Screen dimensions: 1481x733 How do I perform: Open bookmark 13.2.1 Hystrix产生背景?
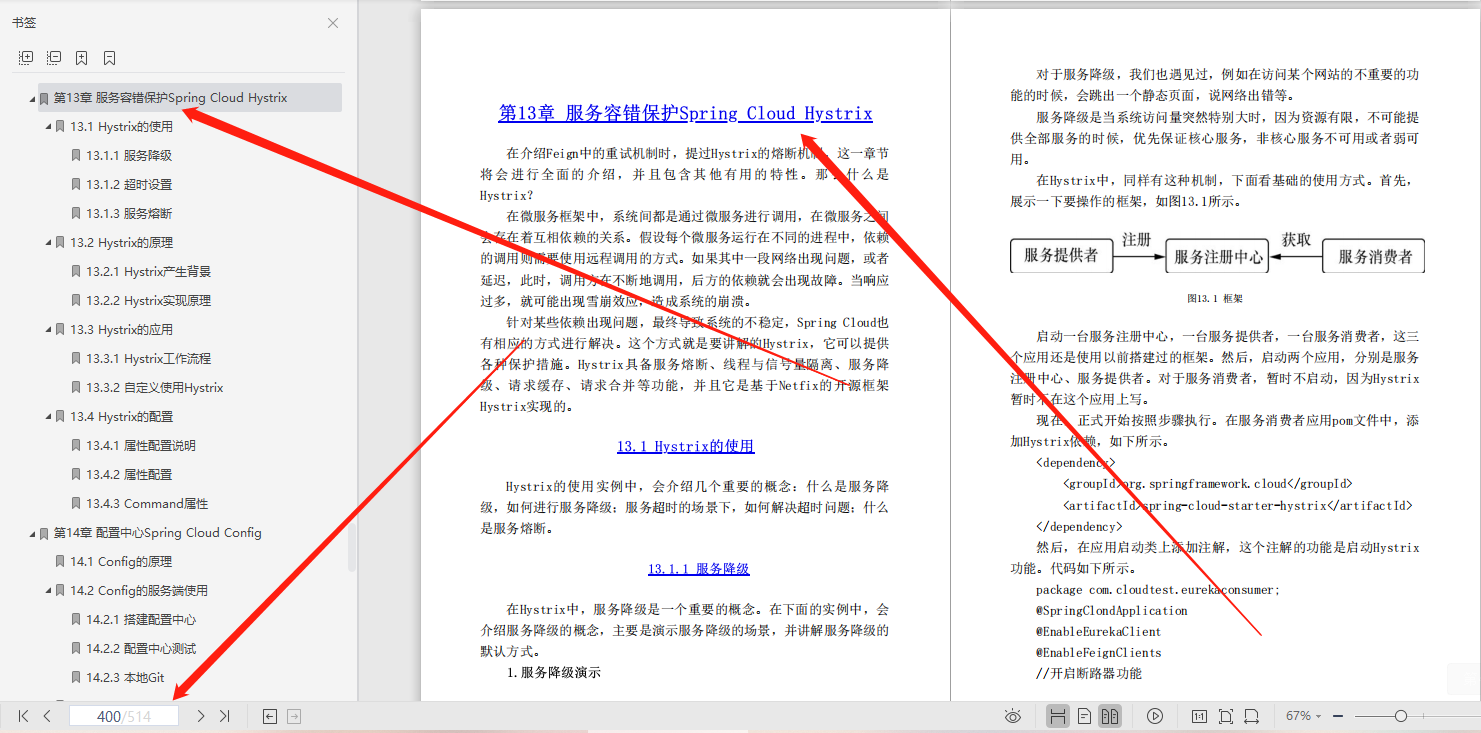[148, 272]
